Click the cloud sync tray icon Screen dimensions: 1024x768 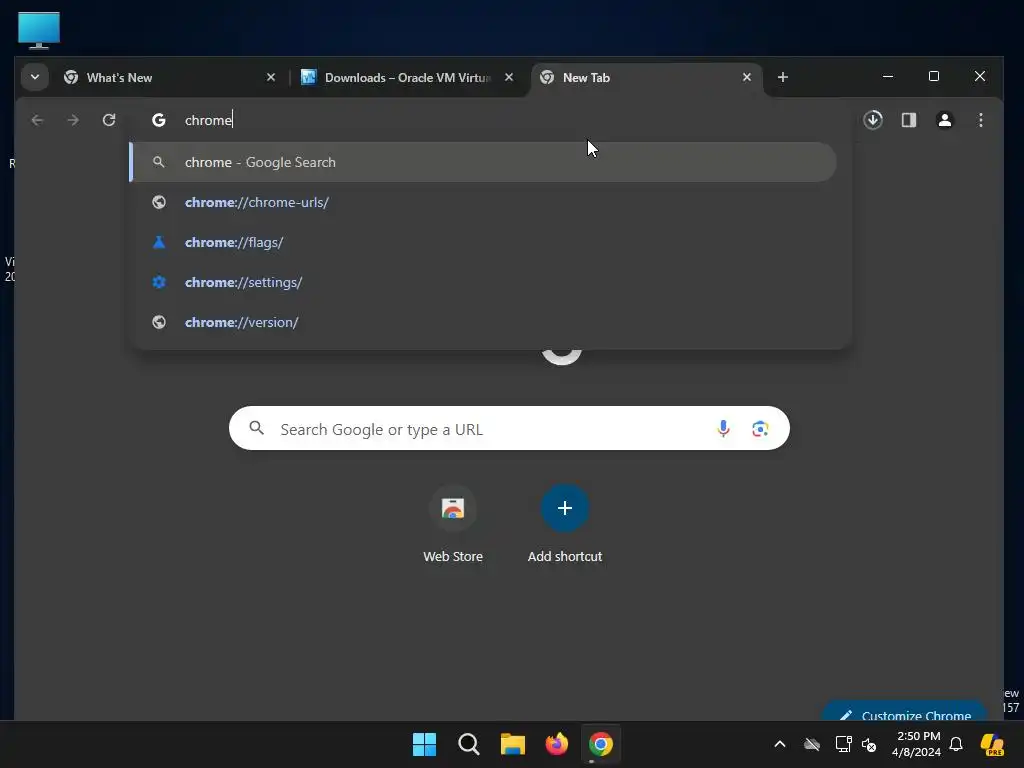812,744
